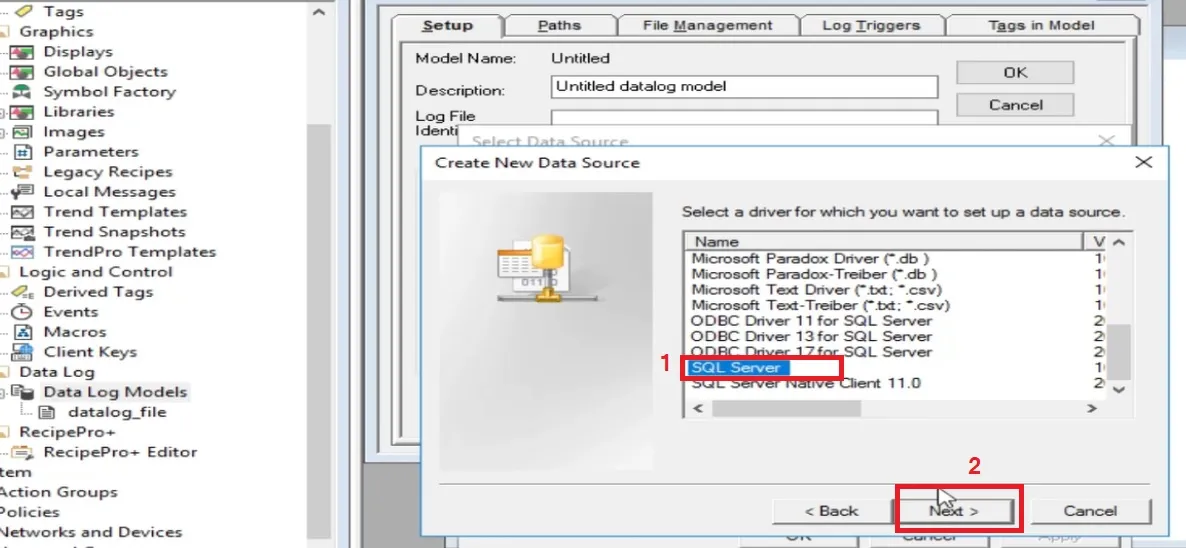
Task: Click explorer tree scroll up arrow
Action: [x=318, y=11]
